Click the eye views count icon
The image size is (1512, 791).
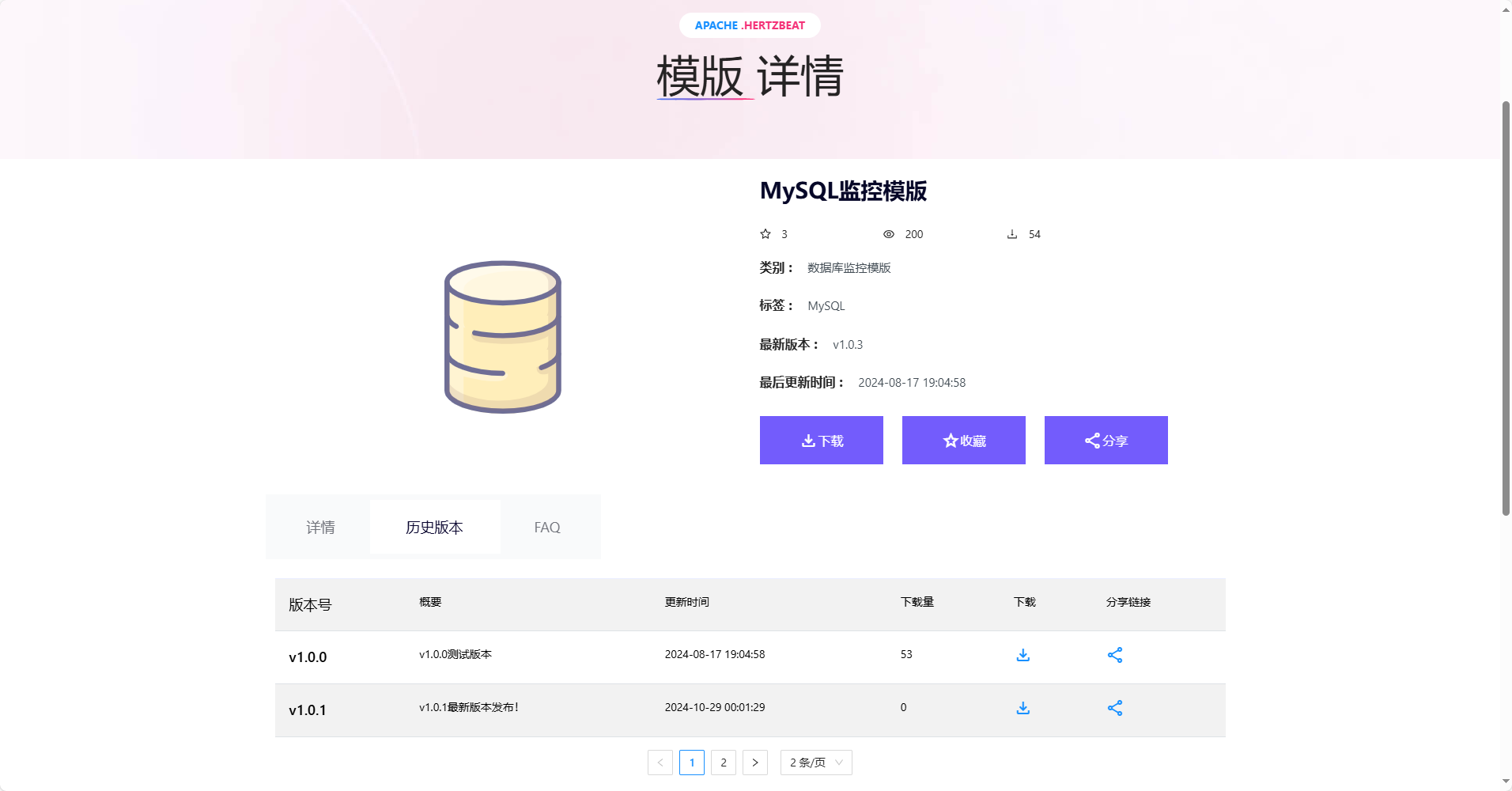click(889, 234)
